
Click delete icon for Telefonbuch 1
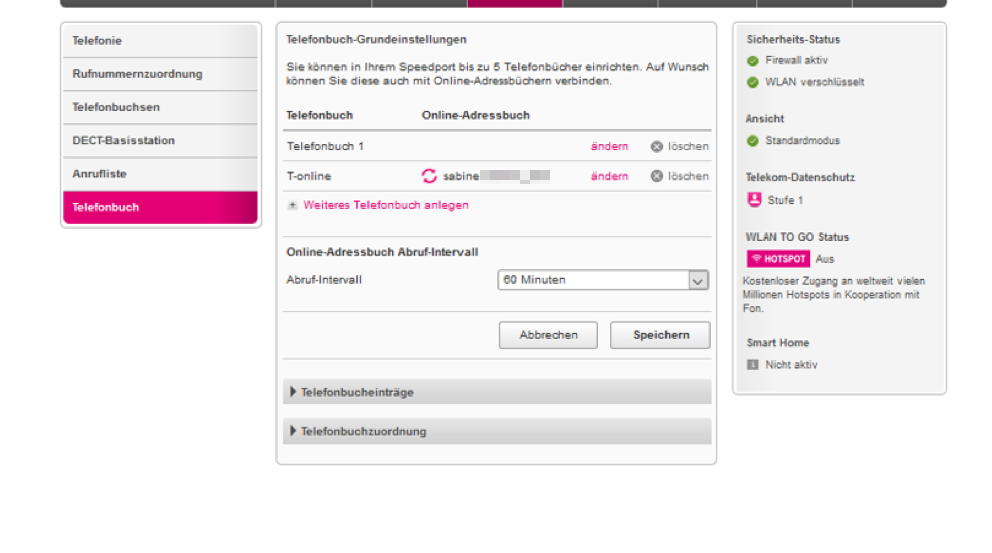pyautogui.click(x=657, y=147)
